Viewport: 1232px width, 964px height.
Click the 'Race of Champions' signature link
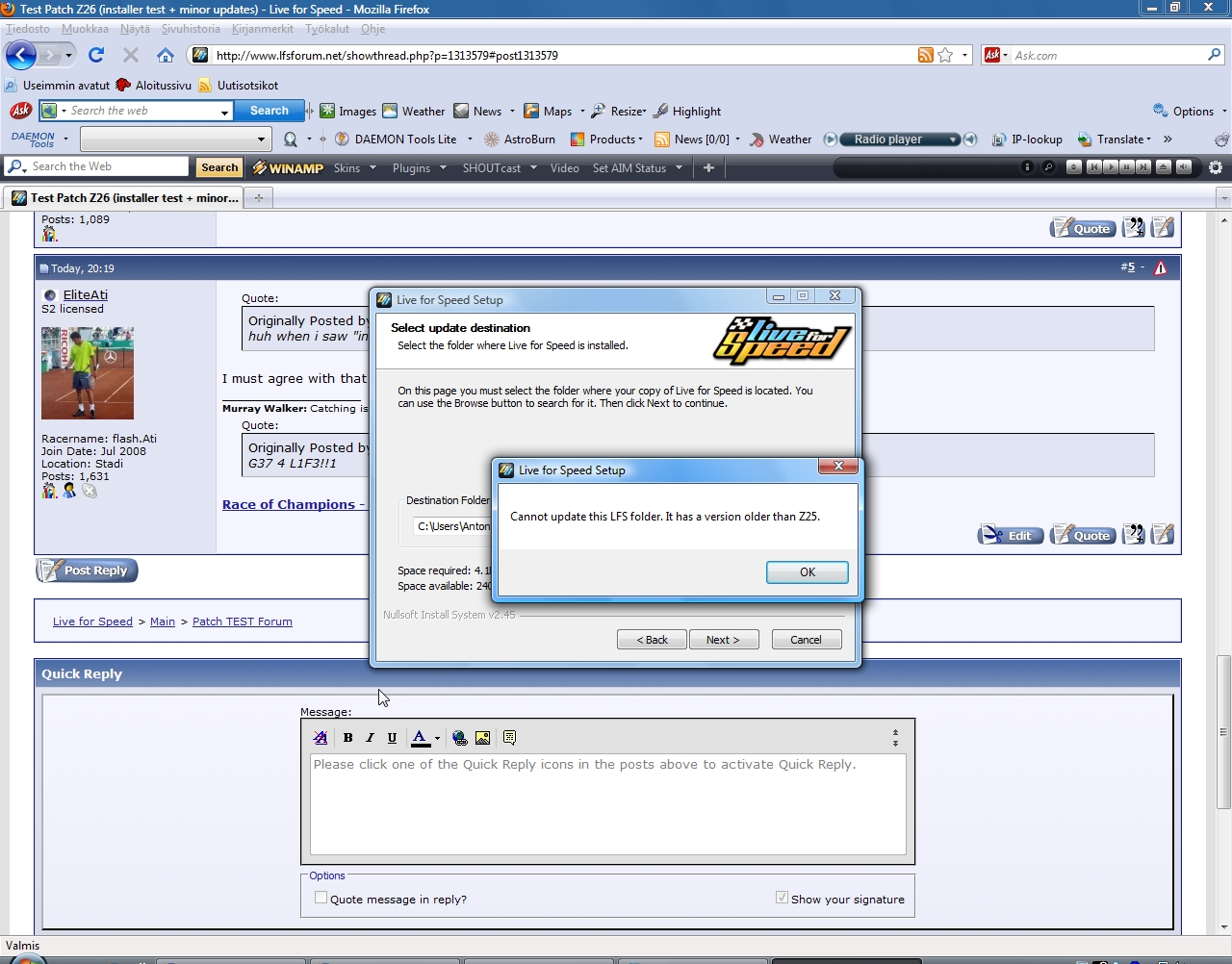294,505
